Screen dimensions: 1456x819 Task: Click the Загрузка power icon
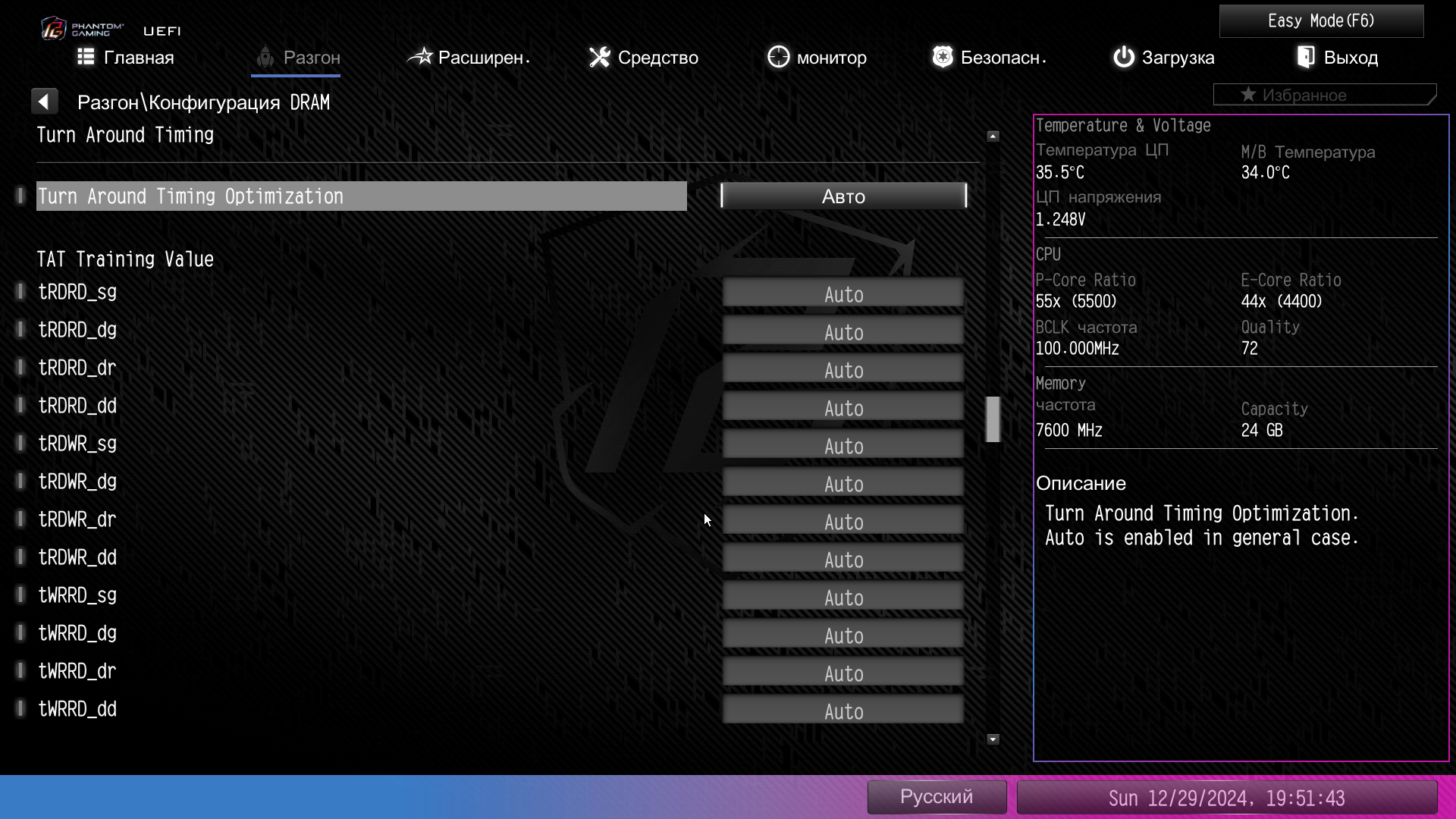click(x=1123, y=57)
